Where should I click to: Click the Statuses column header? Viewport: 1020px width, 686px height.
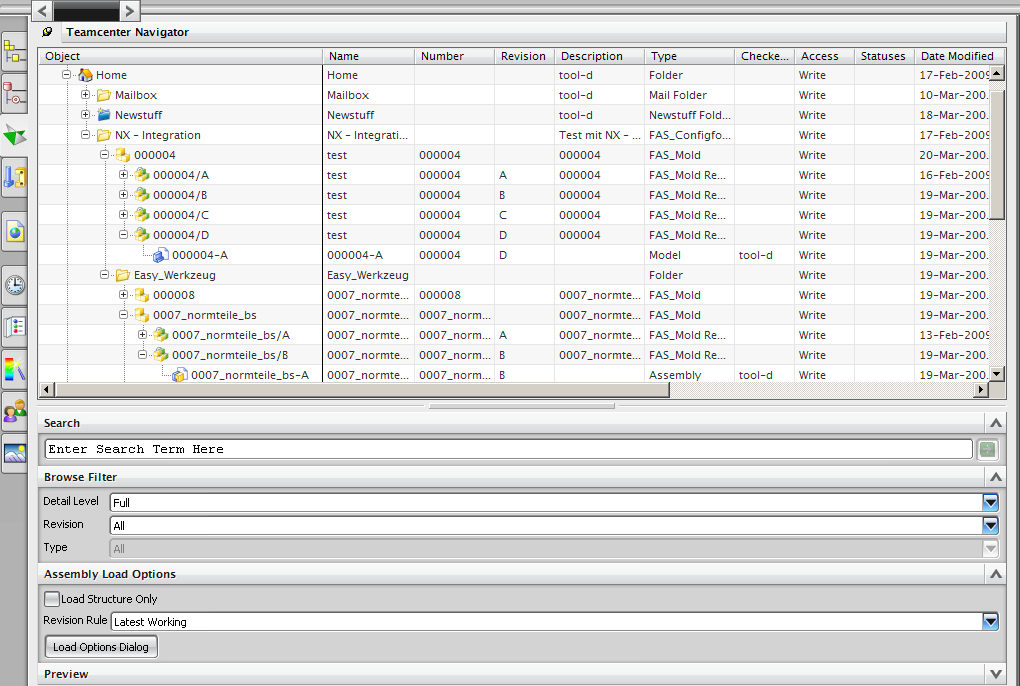click(x=884, y=57)
